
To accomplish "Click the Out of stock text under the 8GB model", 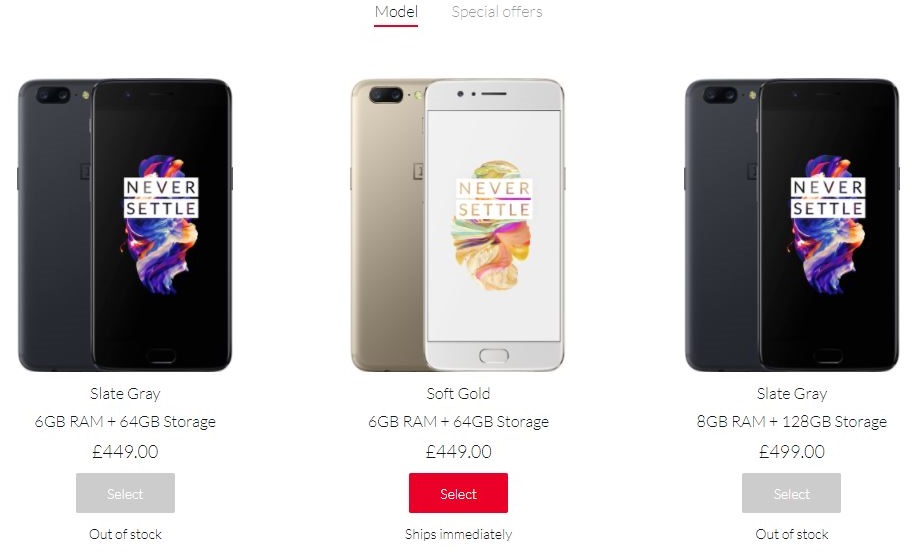I will coord(792,534).
